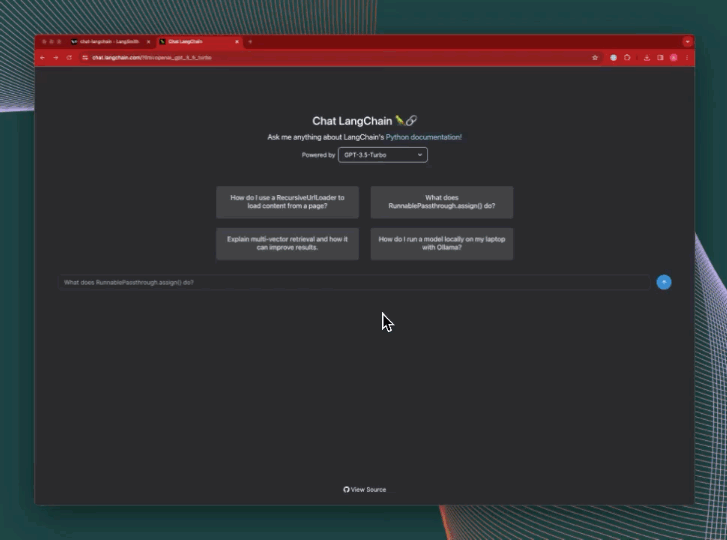Open the pink profile avatar
The width and height of the screenshot is (727, 540).
pos(673,57)
